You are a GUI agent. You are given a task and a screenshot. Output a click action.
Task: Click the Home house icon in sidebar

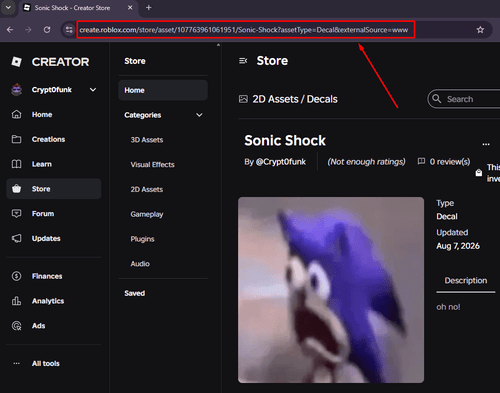[16, 114]
